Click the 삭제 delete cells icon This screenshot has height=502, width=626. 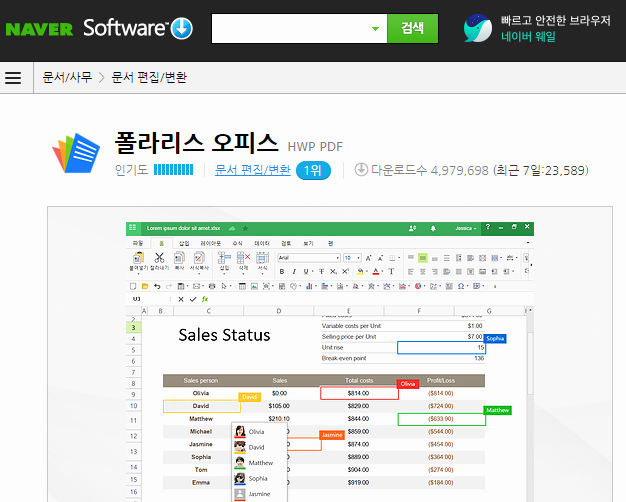(x=243, y=258)
